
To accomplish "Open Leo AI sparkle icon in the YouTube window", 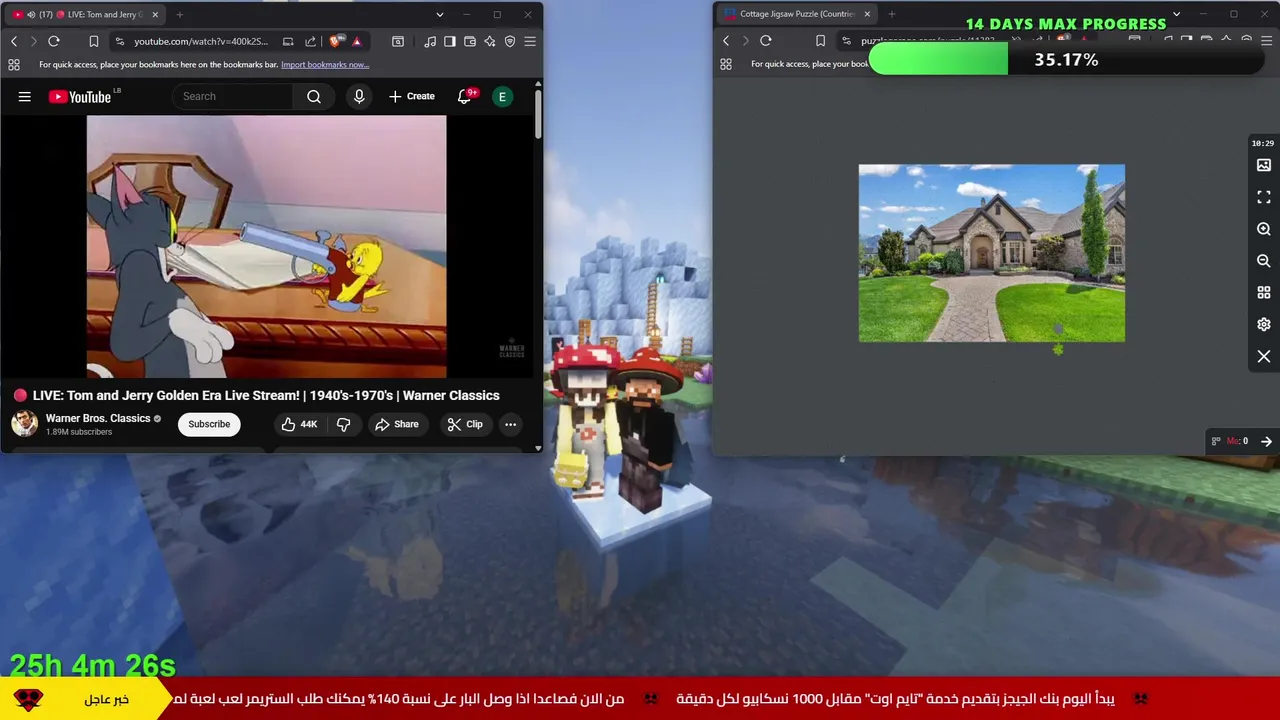I will [490, 41].
